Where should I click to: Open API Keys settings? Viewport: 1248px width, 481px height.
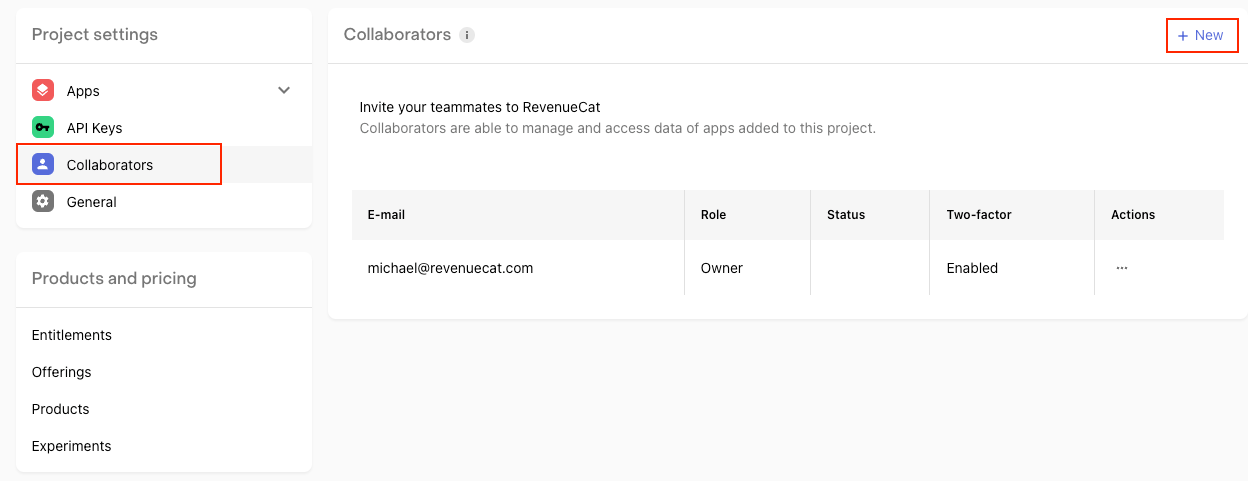(164, 127)
